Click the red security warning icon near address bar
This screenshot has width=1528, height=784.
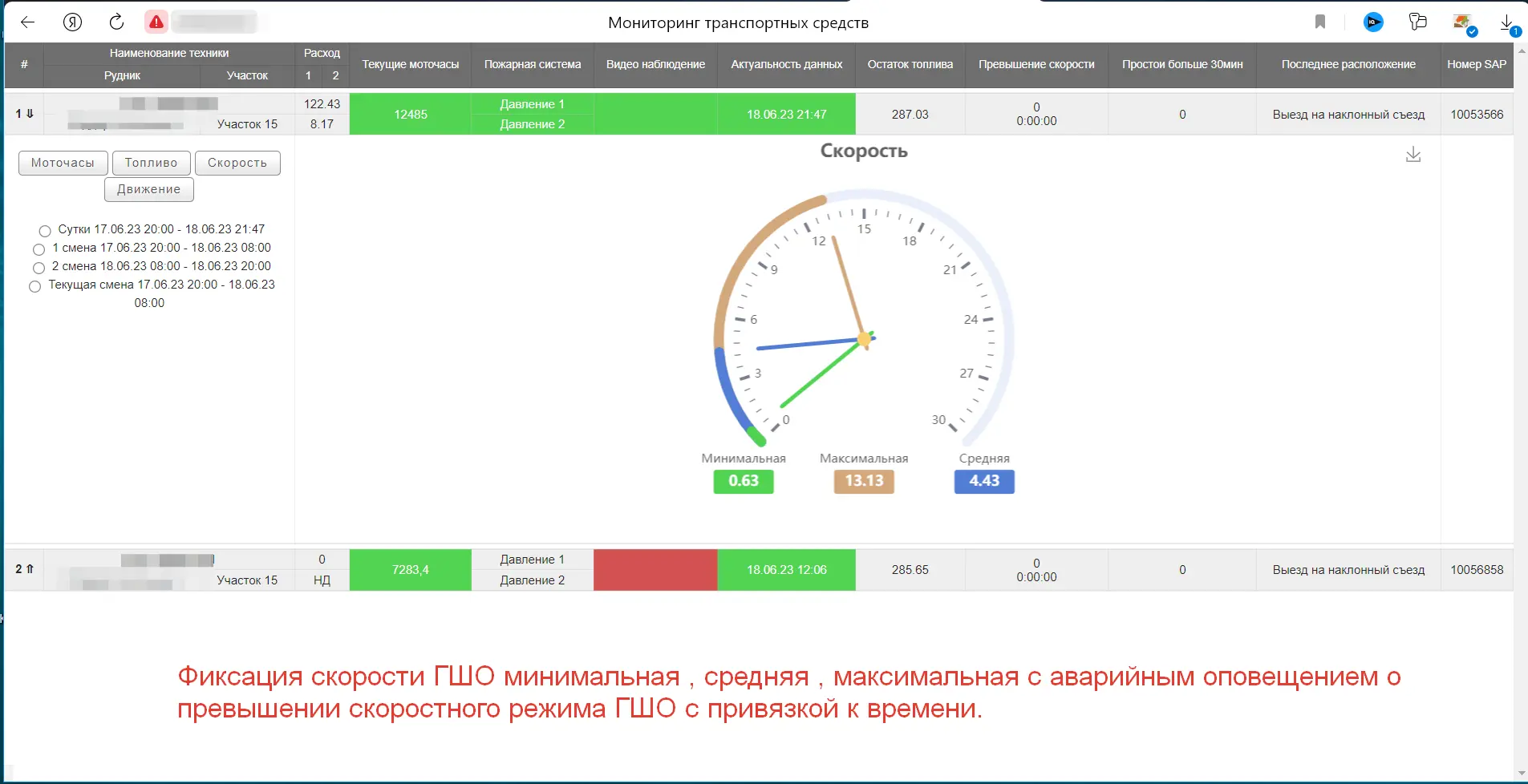click(156, 22)
